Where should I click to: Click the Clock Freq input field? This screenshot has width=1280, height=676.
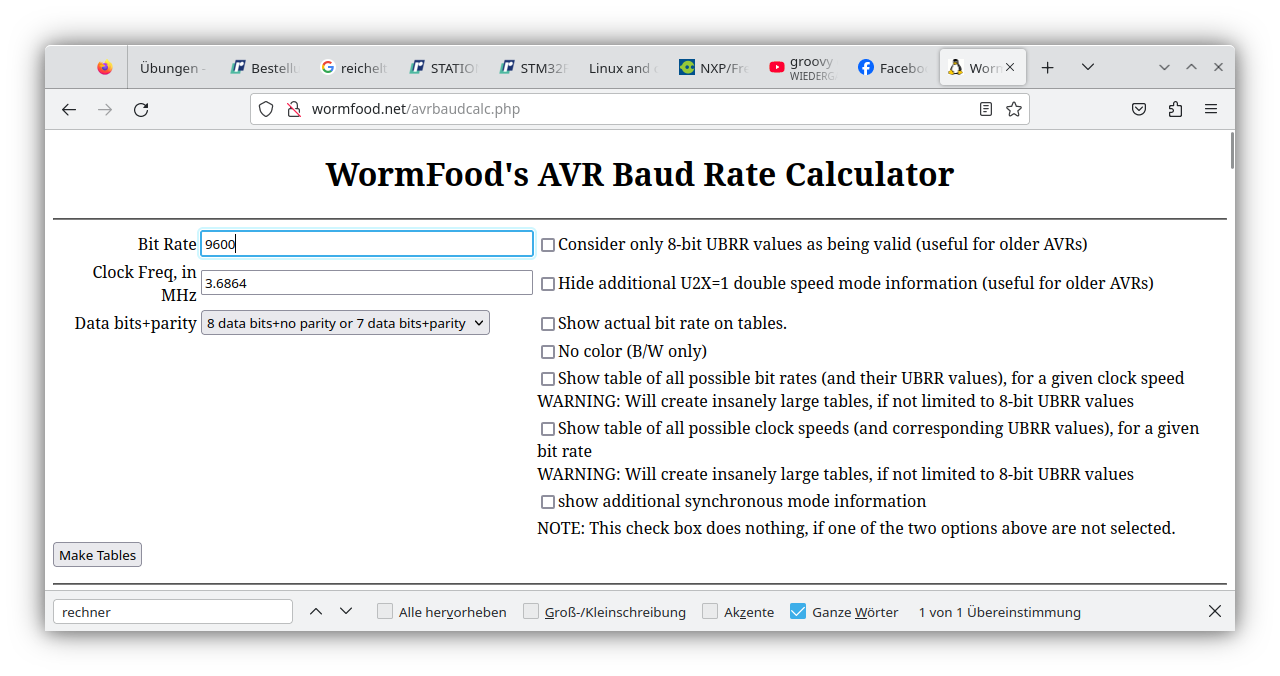click(366, 282)
